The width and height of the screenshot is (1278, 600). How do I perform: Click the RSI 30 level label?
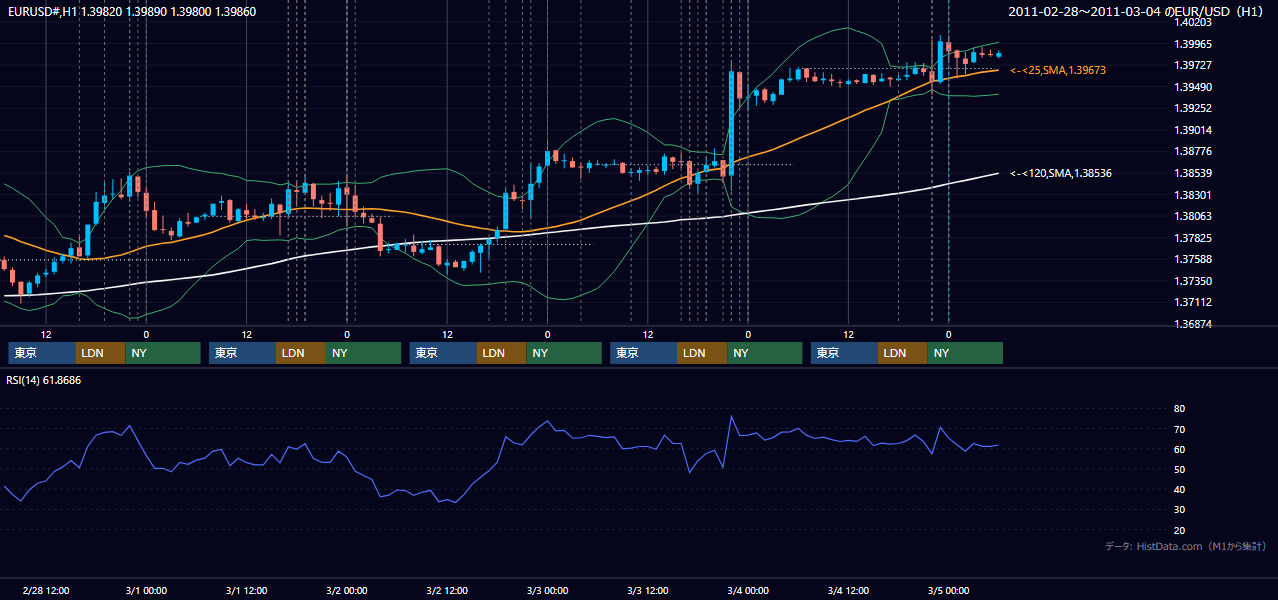tap(1179, 509)
